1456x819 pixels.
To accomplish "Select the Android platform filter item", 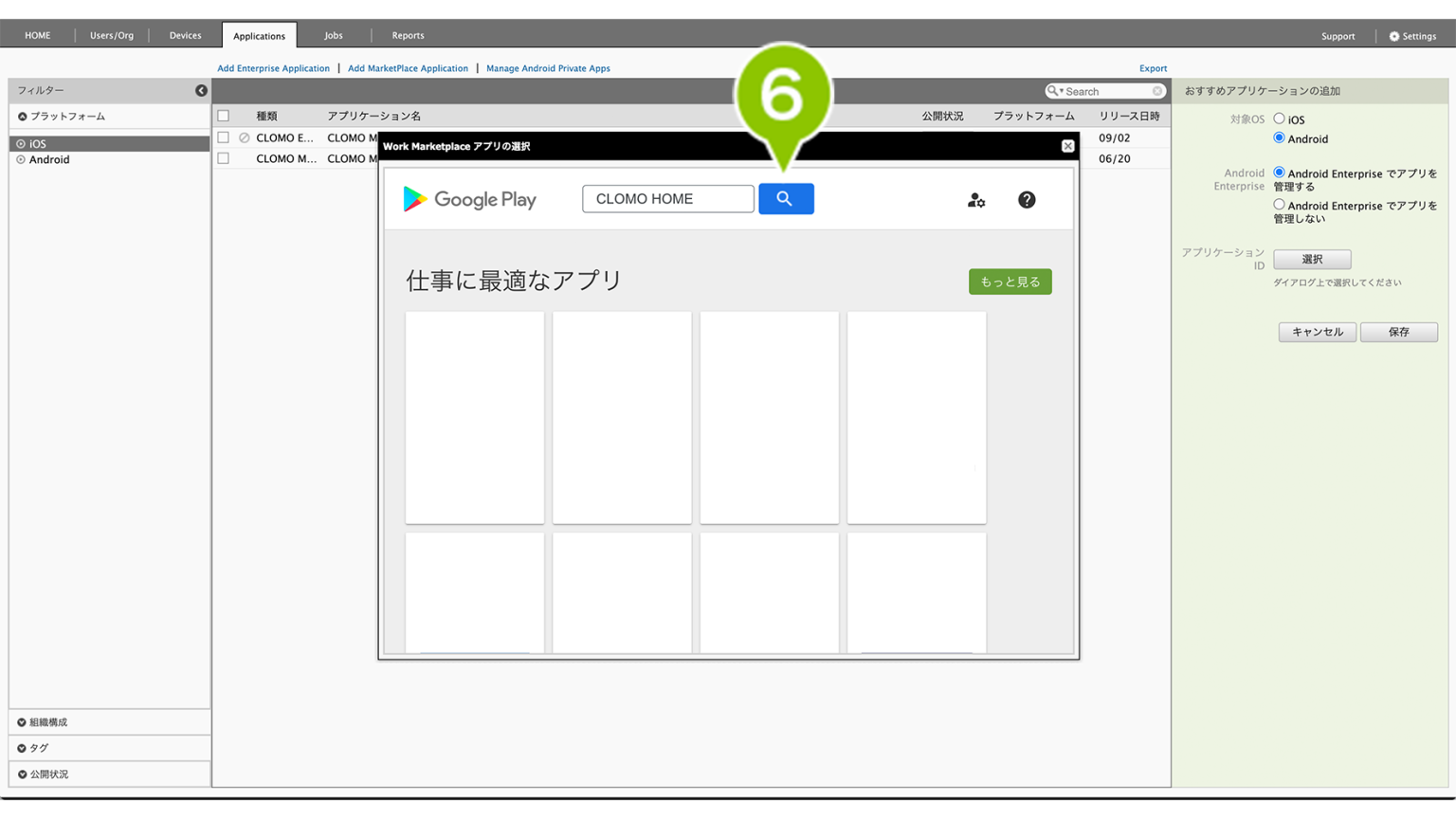I will [49, 160].
